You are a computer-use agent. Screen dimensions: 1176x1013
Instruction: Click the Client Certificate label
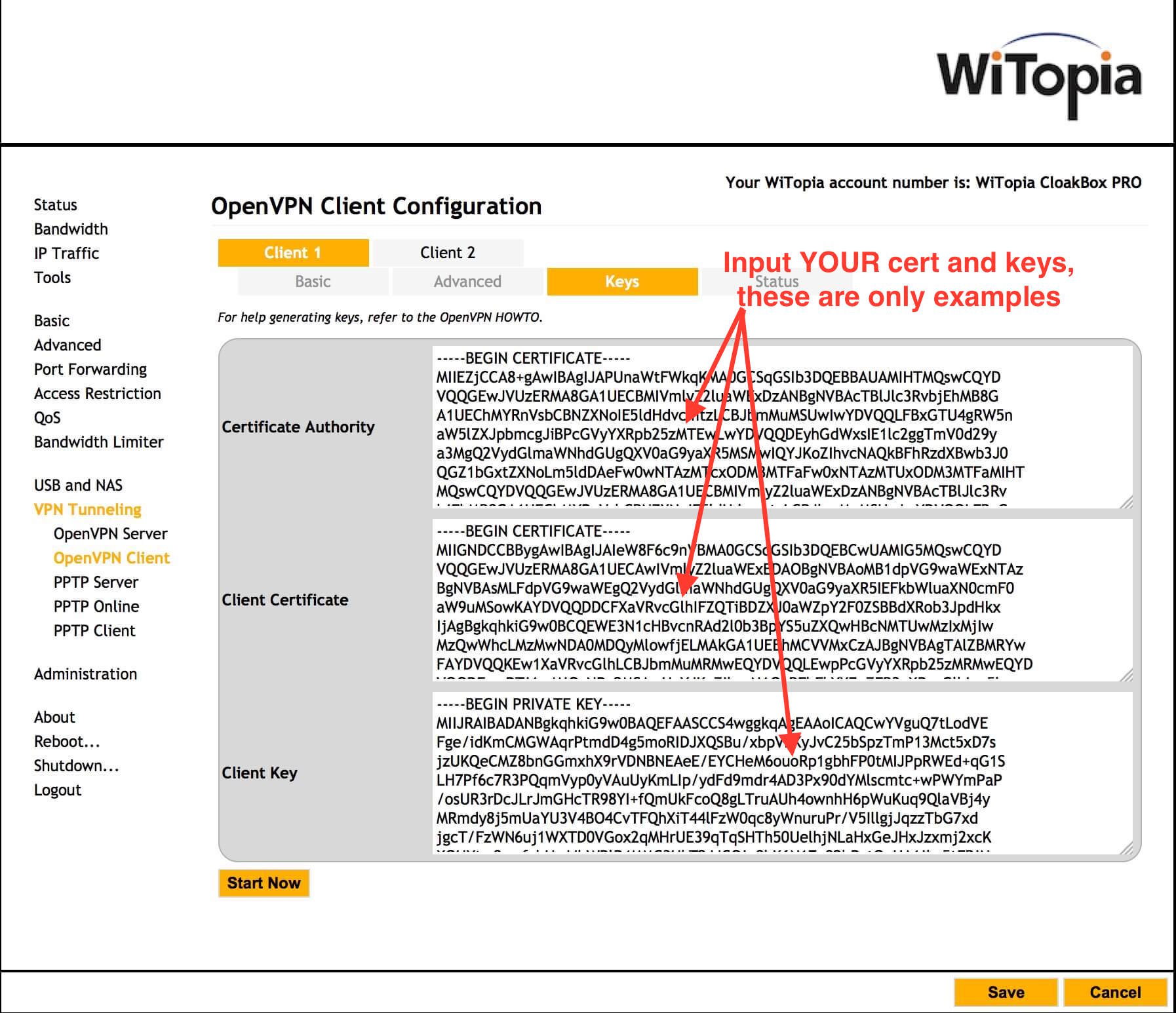(285, 600)
